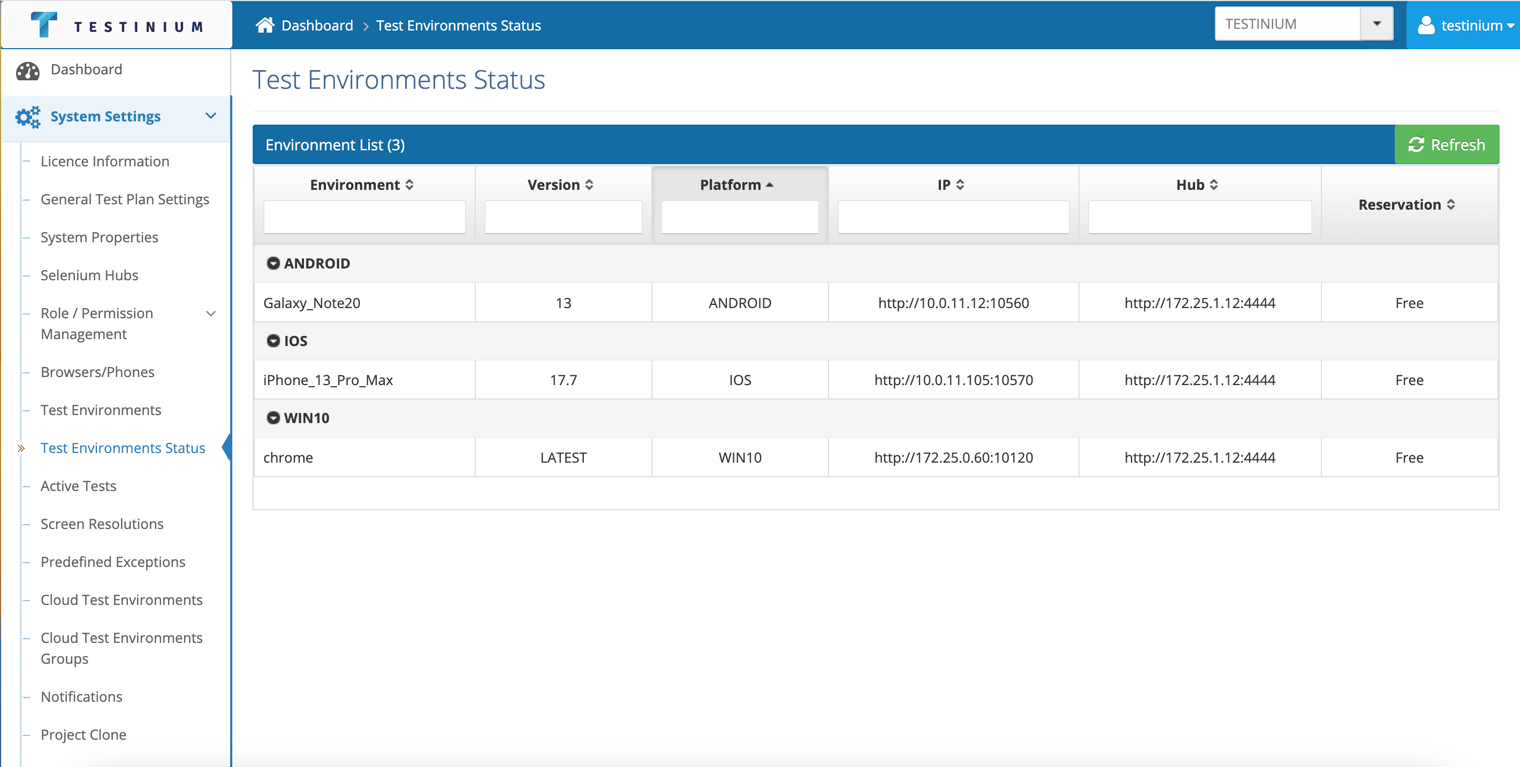Click the user avatar icon

click(x=1426, y=25)
